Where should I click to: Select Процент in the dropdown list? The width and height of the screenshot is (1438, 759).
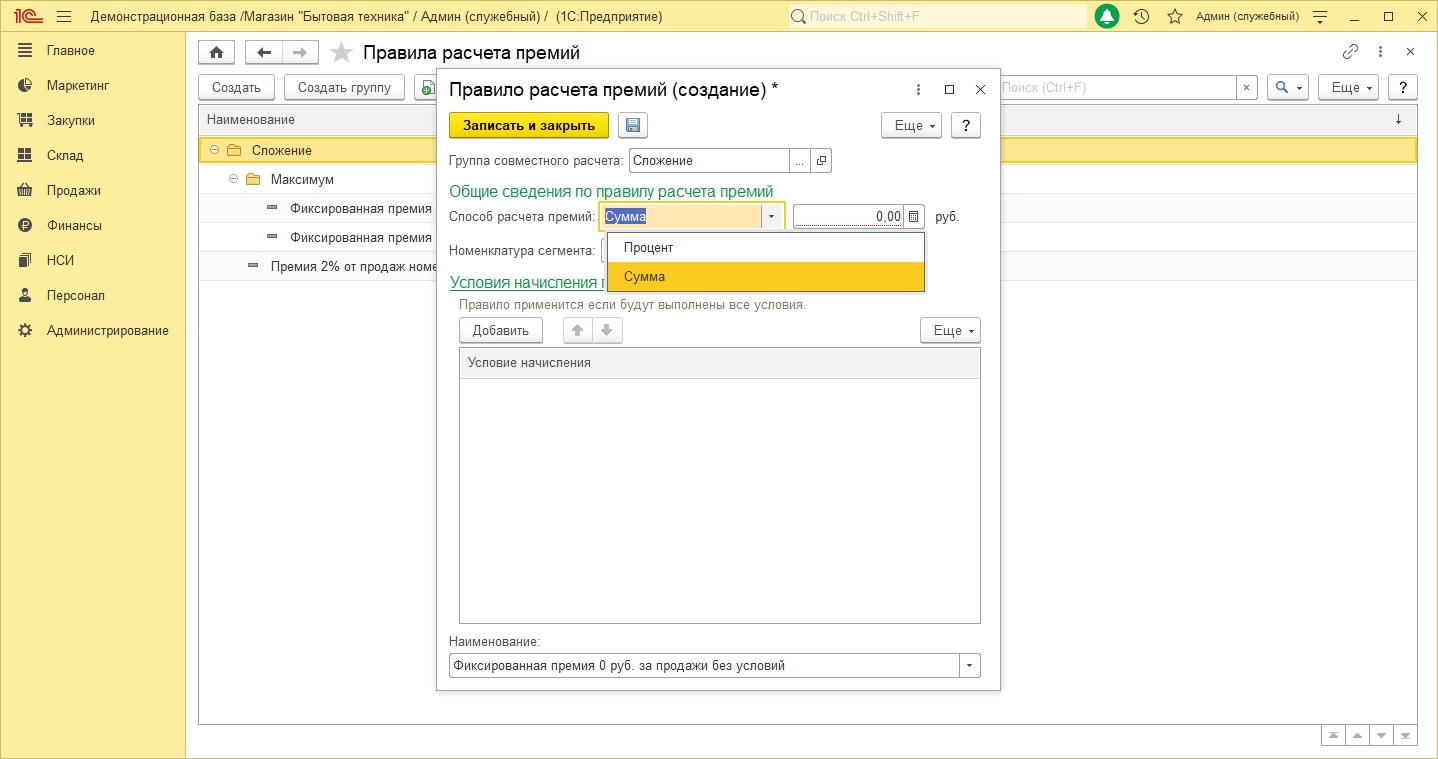766,248
